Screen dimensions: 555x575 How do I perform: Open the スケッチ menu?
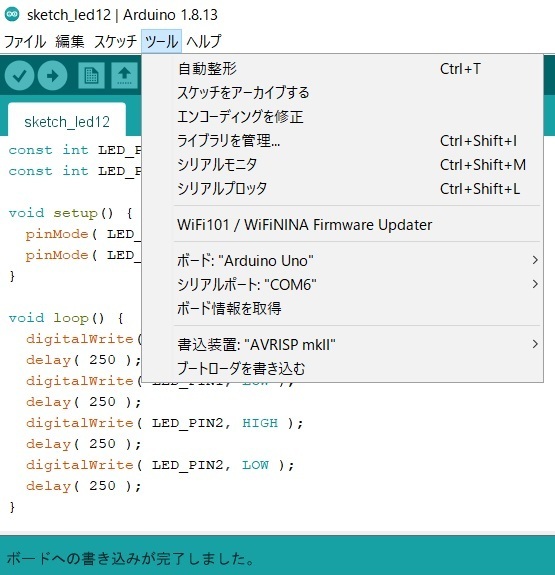coord(115,41)
